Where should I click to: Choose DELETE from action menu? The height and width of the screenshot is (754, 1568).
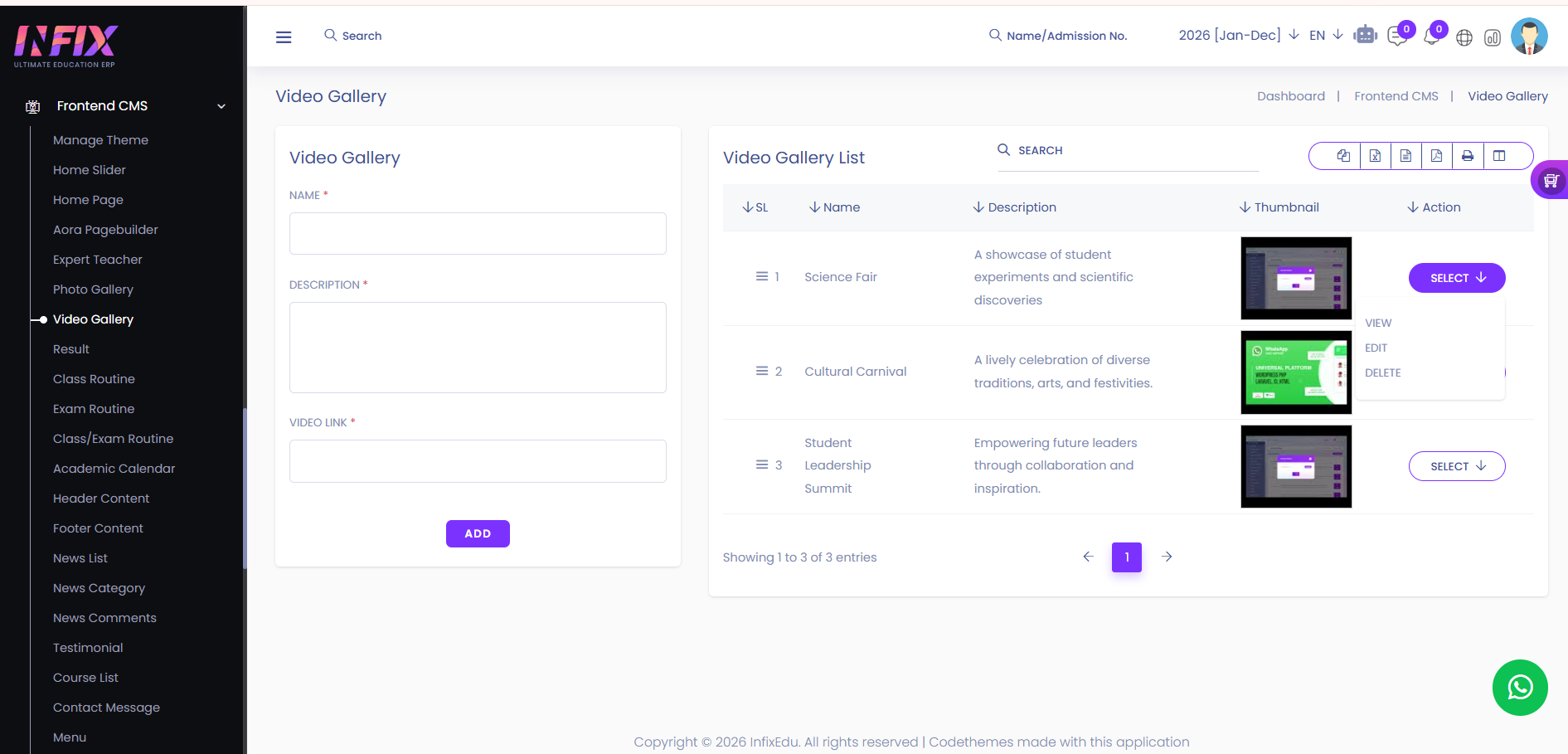[1382, 372]
